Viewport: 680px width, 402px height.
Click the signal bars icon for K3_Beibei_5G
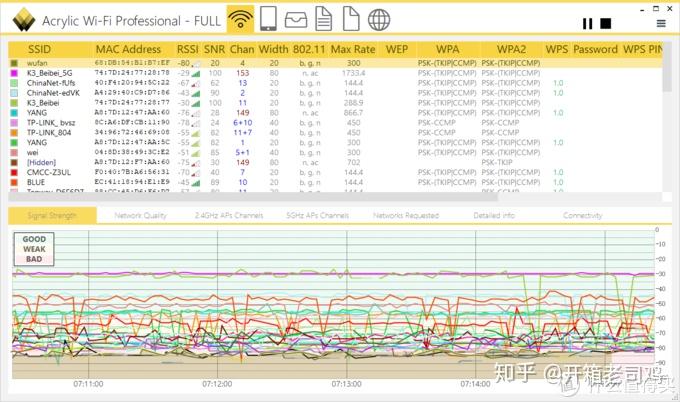point(196,74)
